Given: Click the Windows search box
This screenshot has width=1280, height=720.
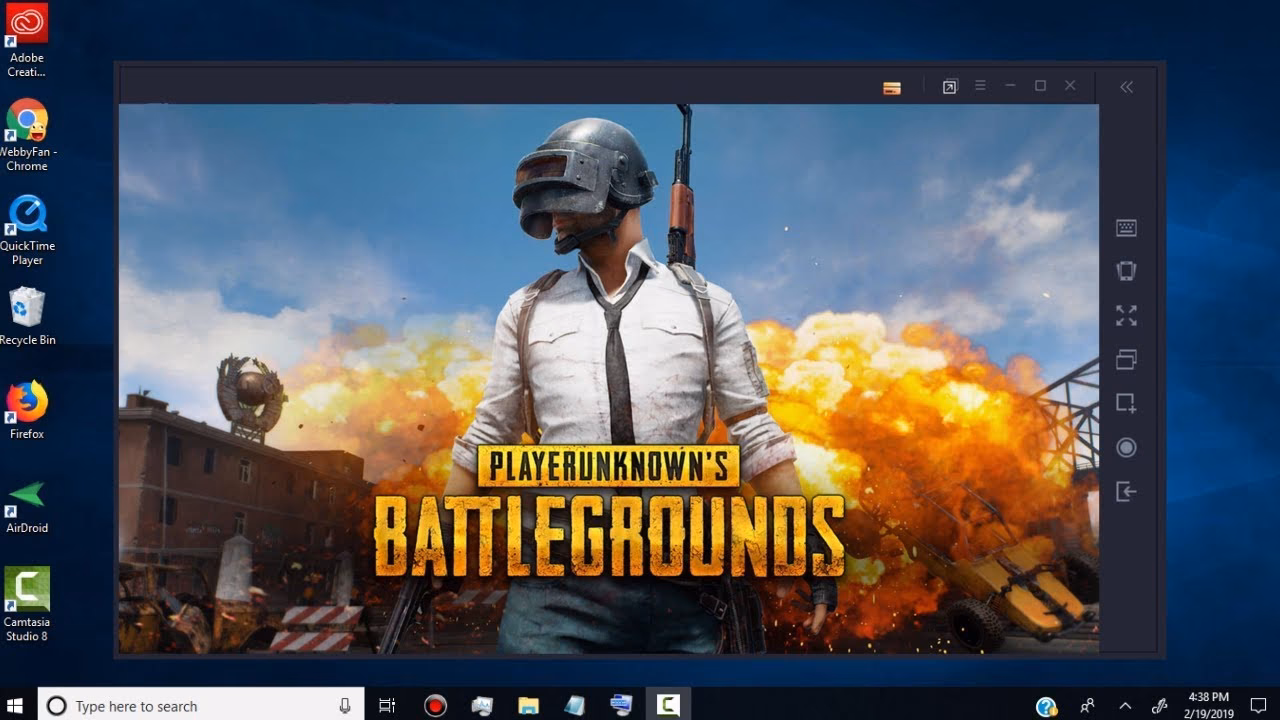Looking at the screenshot, I should (x=200, y=706).
